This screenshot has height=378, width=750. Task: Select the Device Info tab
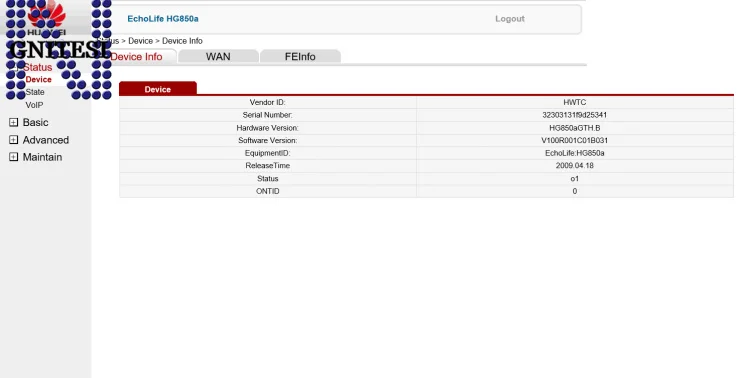pos(137,56)
